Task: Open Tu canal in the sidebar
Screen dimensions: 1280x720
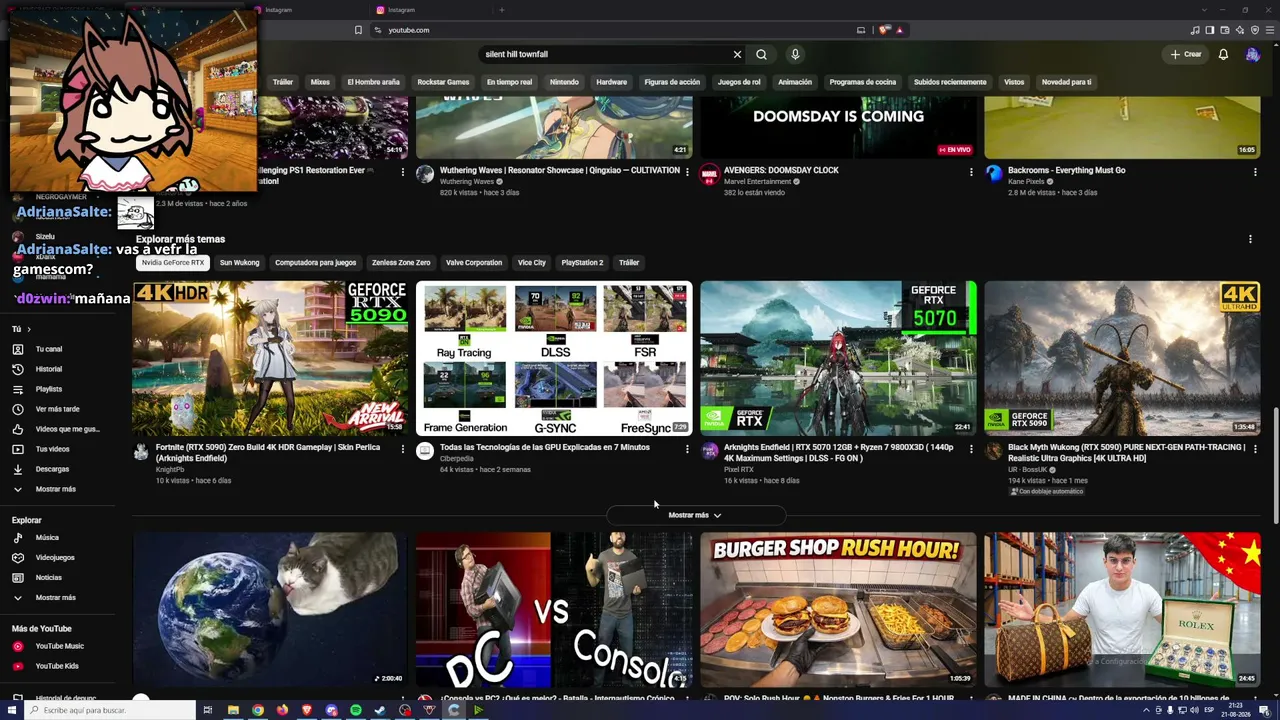Action: (x=49, y=349)
